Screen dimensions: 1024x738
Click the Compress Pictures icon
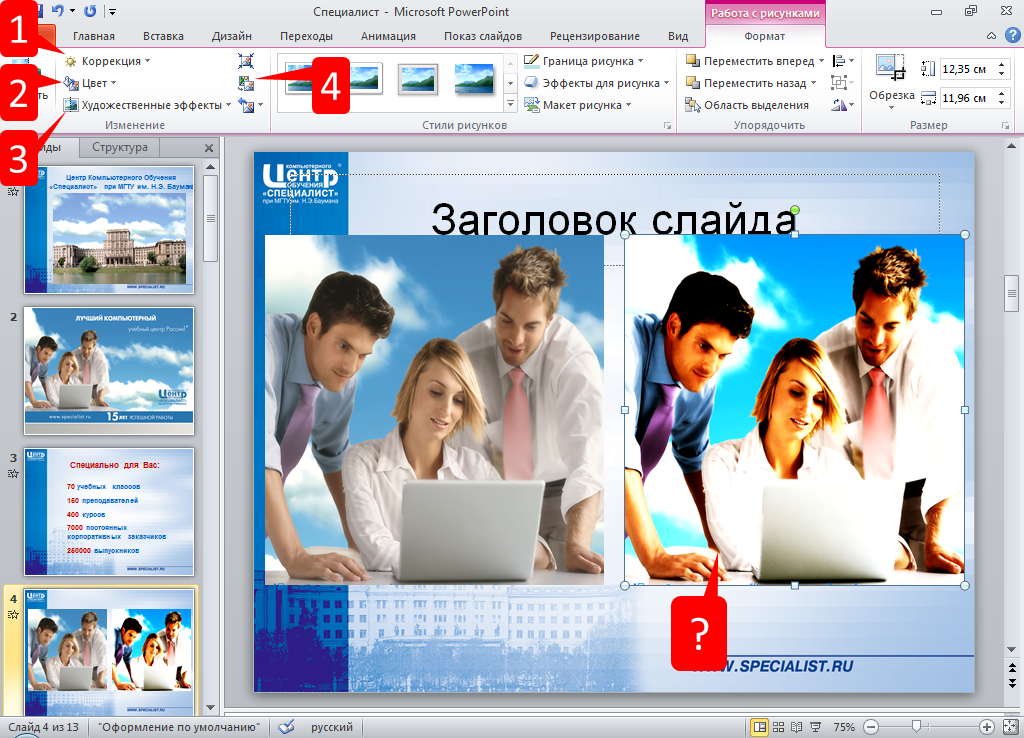coord(246,61)
